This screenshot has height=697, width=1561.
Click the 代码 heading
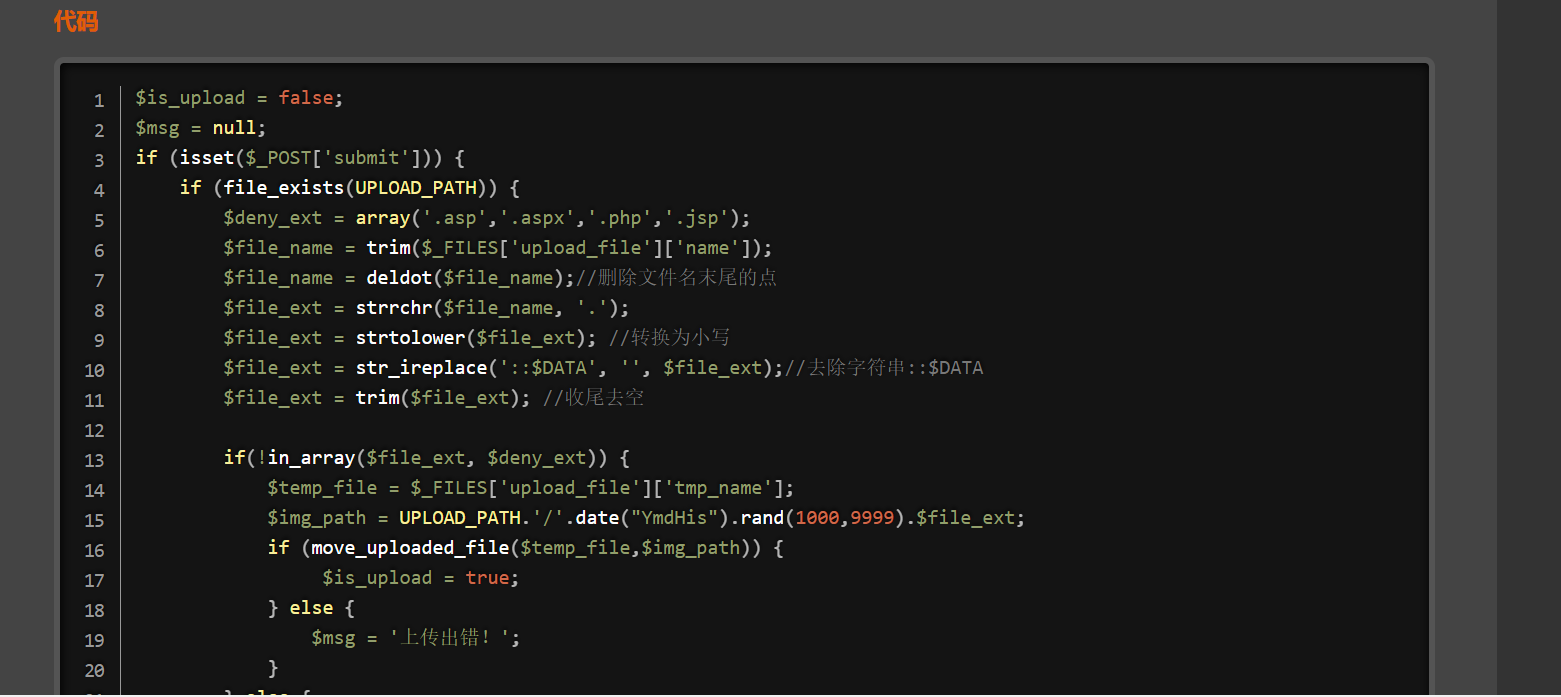pos(76,21)
